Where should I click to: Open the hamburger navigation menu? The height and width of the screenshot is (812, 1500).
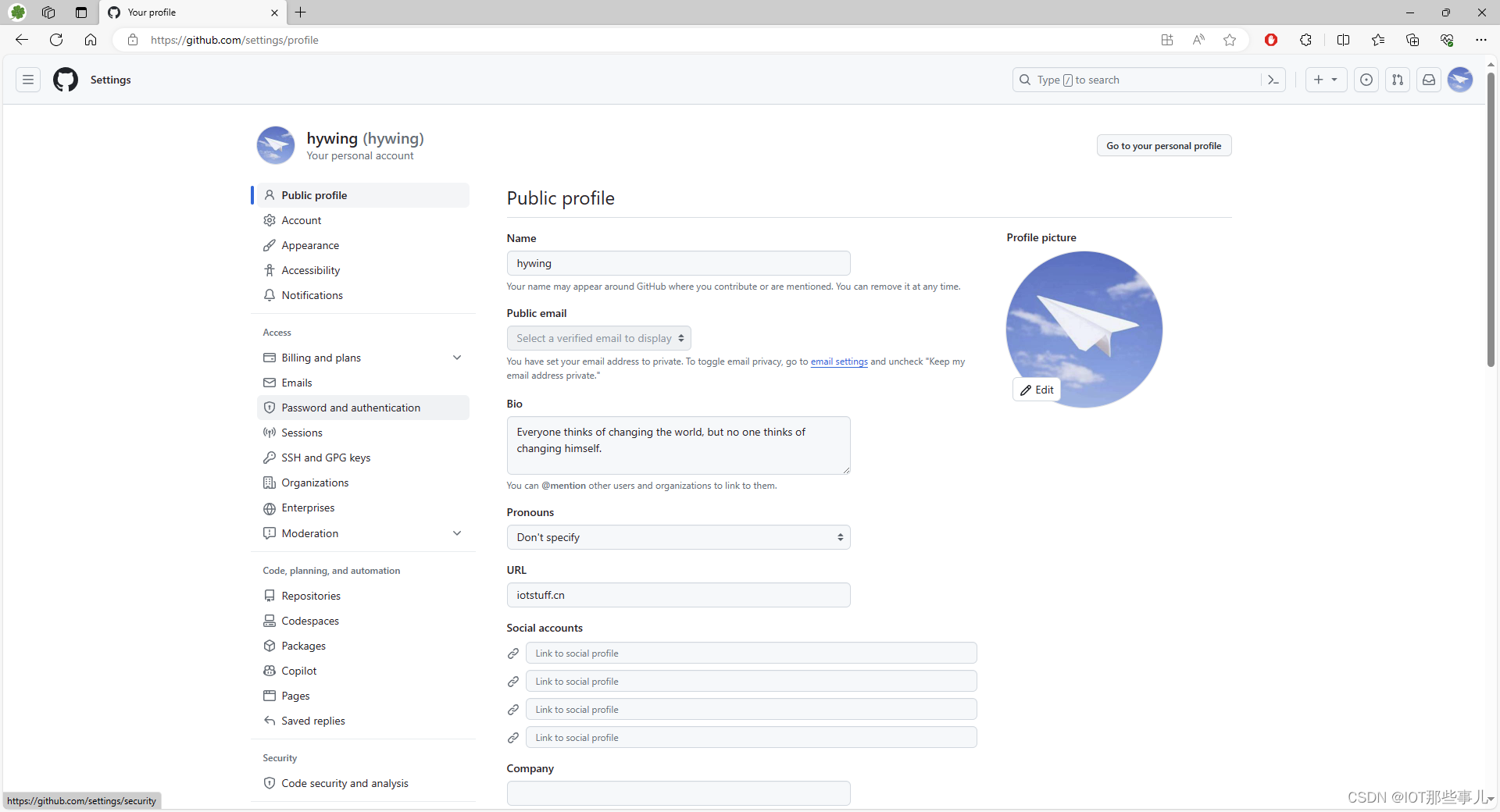[x=27, y=80]
